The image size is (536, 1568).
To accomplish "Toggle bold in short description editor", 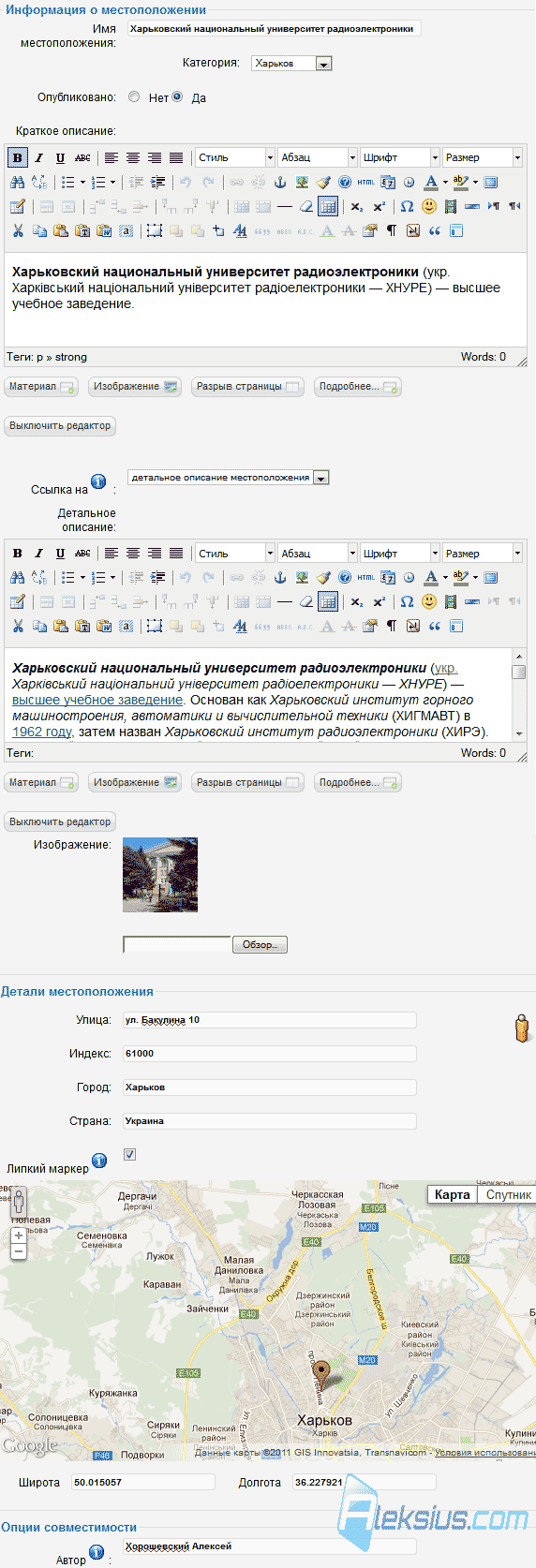I will [x=17, y=158].
